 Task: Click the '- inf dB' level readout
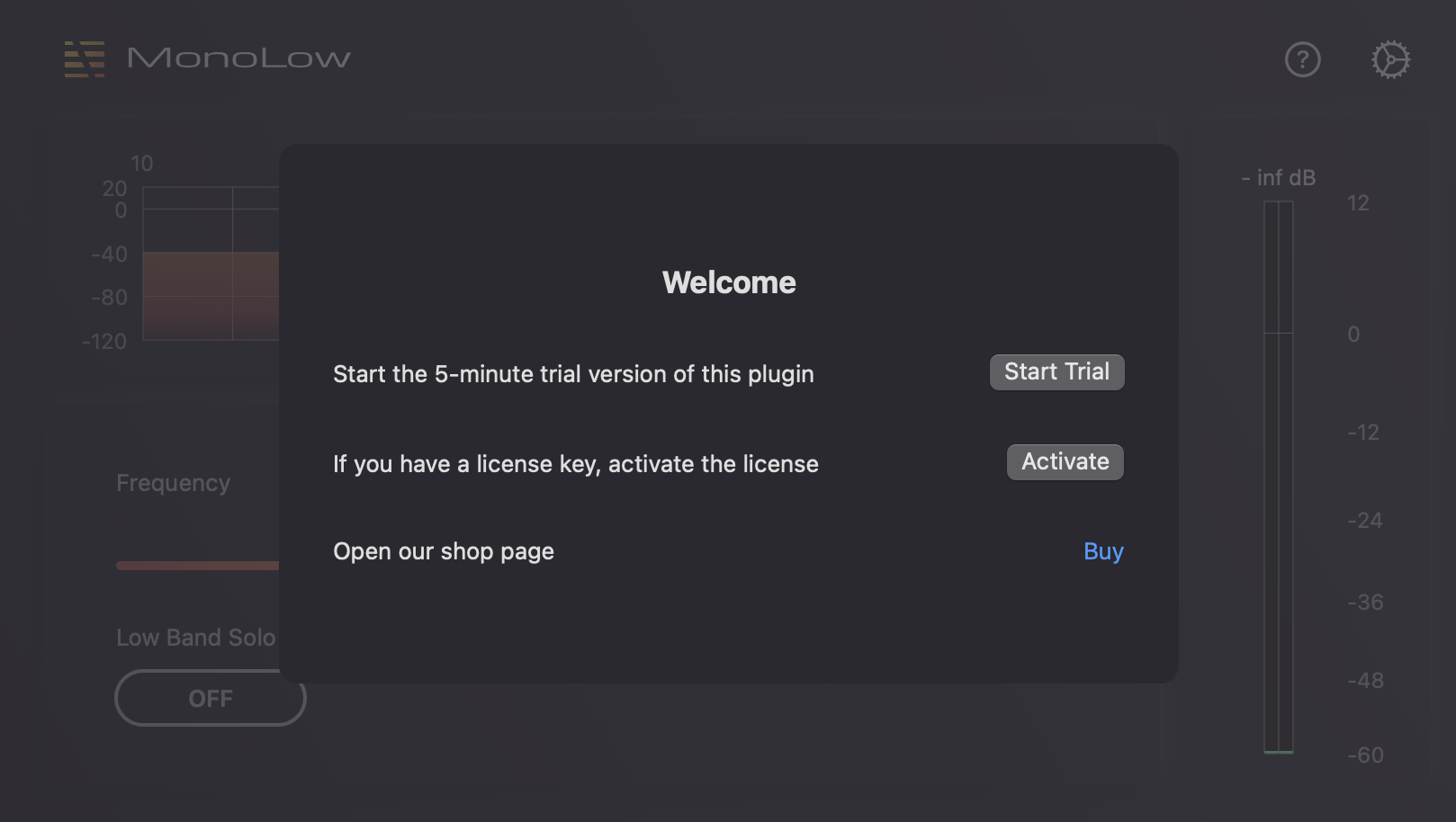1278,177
